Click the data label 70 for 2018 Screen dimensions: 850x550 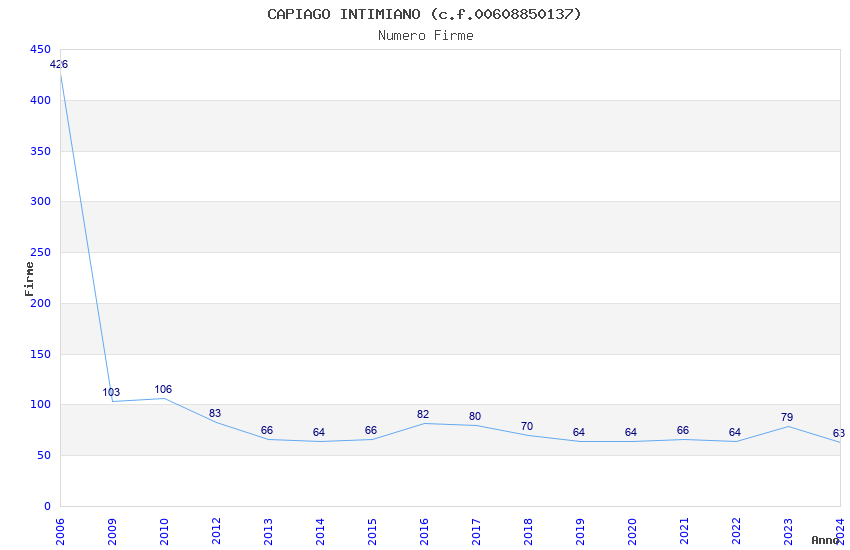tap(527, 426)
